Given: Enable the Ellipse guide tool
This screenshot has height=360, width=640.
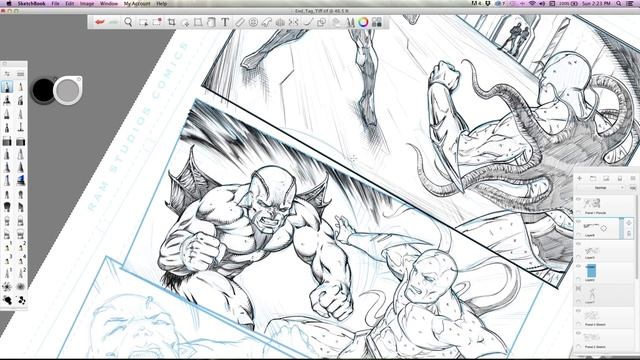Looking at the screenshot, I should [253, 22].
